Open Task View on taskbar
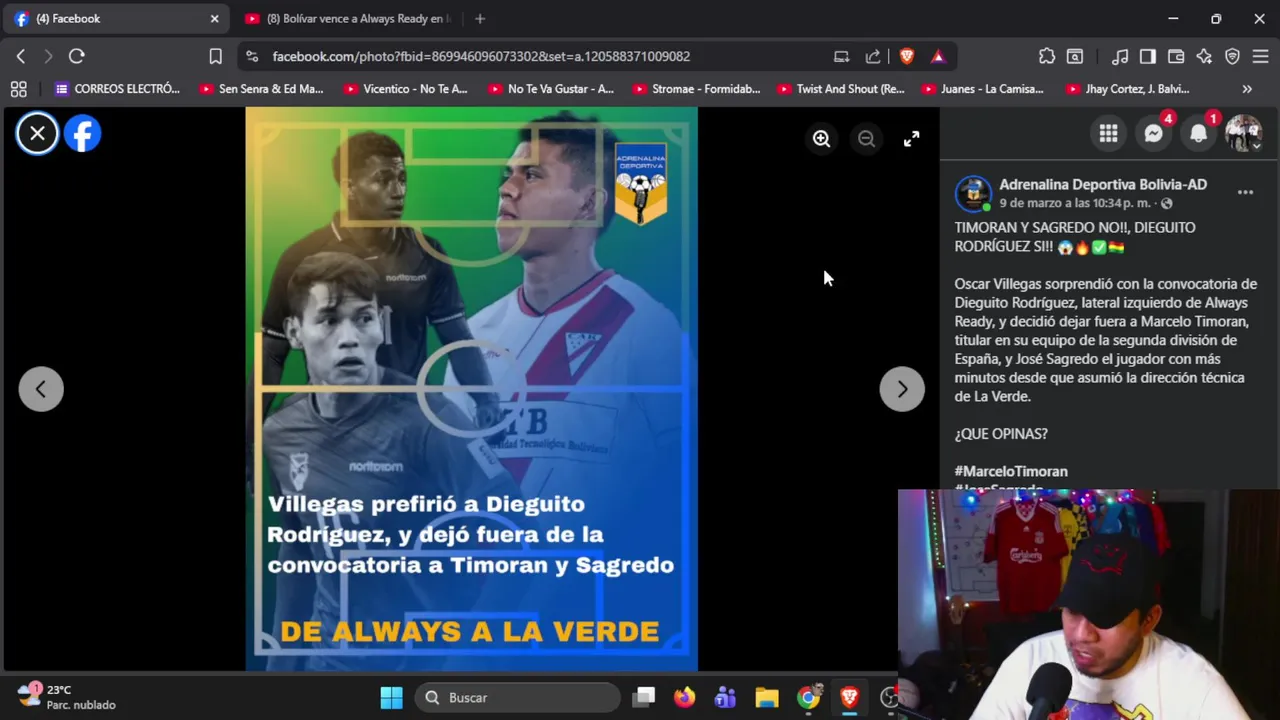The height and width of the screenshot is (720, 1280). 644,697
